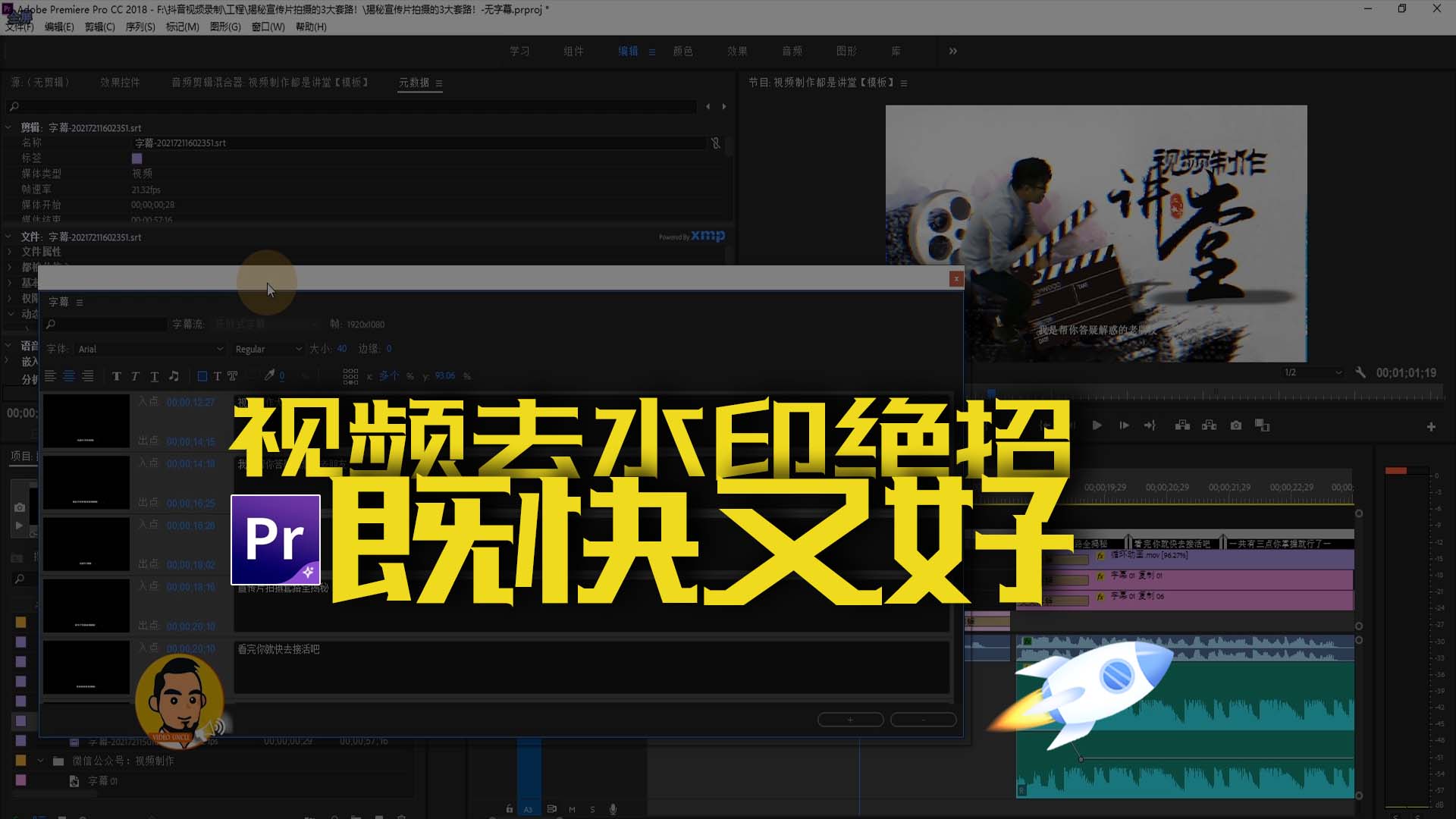This screenshot has height=819, width=1456.
Task: Select the caption thumbnail starting at 00;00;12;27
Action: [x=86, y=421]
